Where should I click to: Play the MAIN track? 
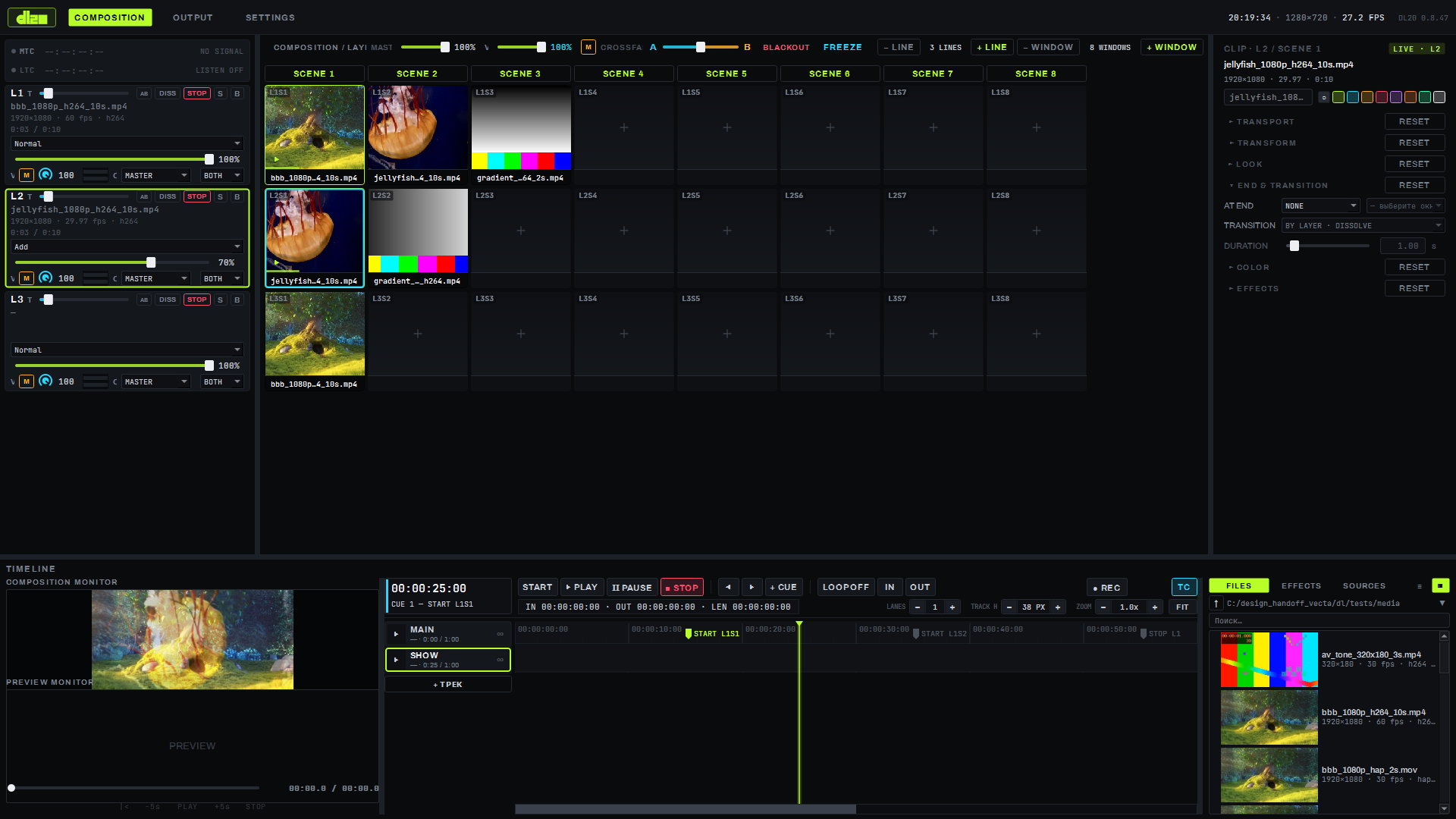pos(396,634)
